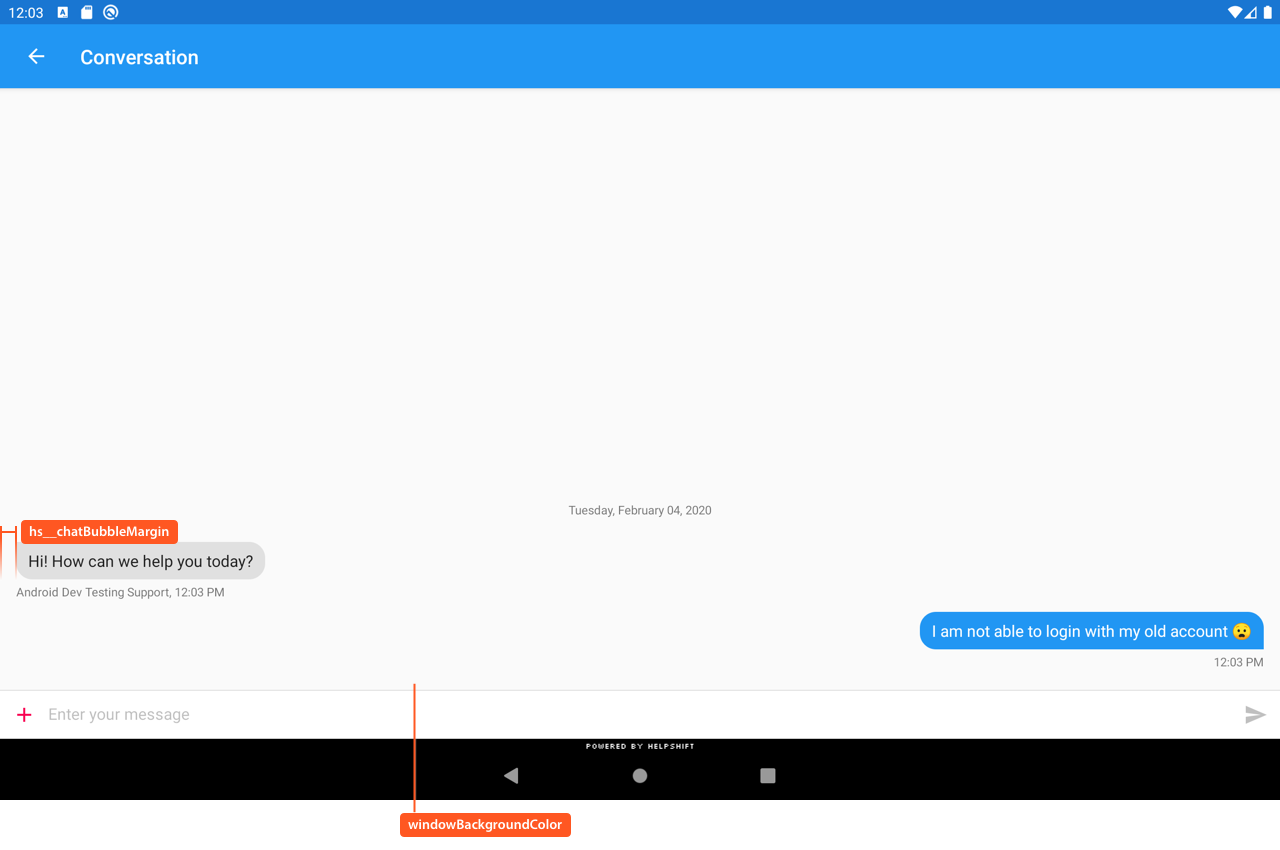
Task: Click the windowBackgroundColor annotation label
Action: (x=485, y=825)
